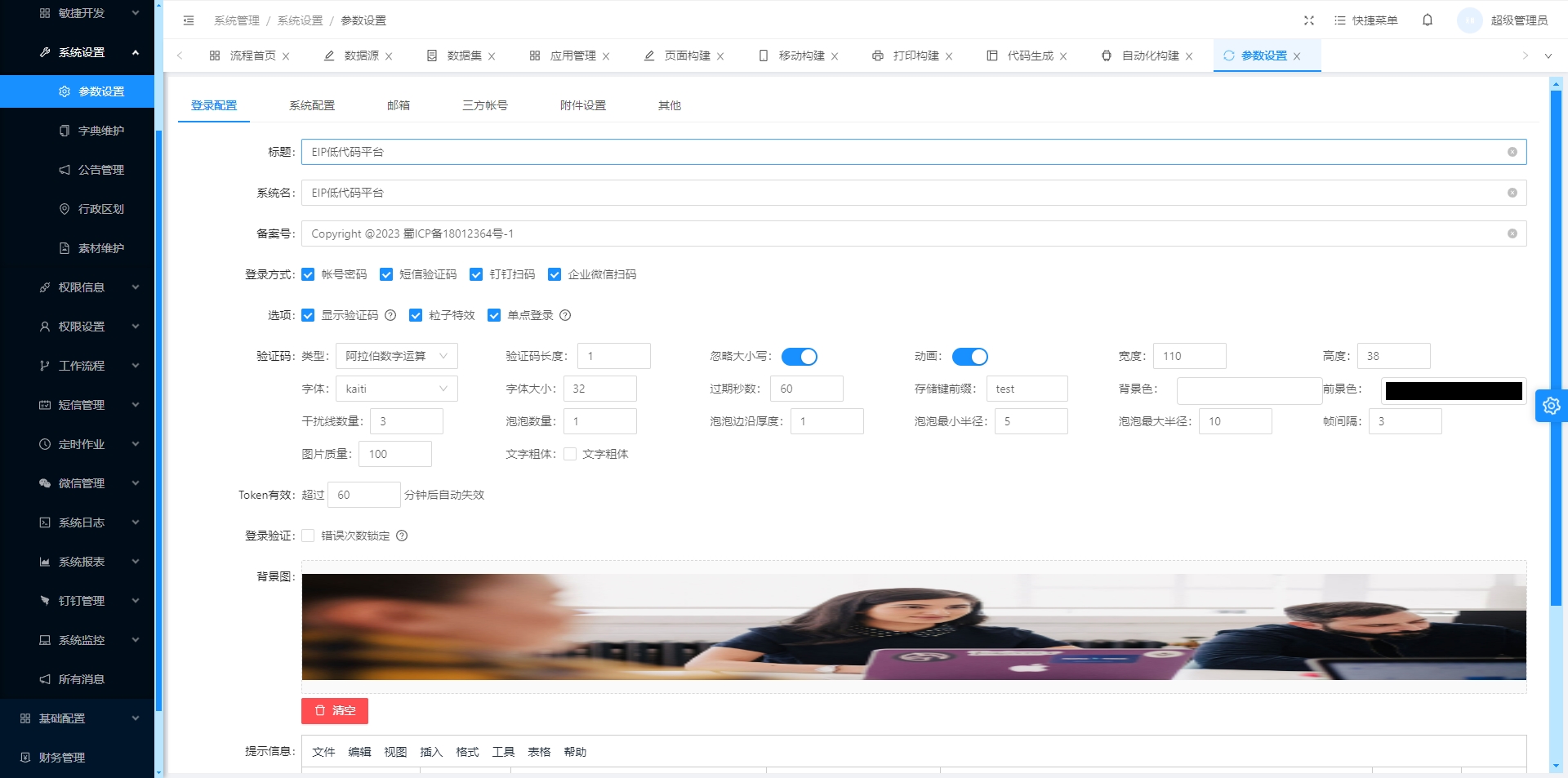Enable the 文字粗体 checkbox

coord(570,455)
